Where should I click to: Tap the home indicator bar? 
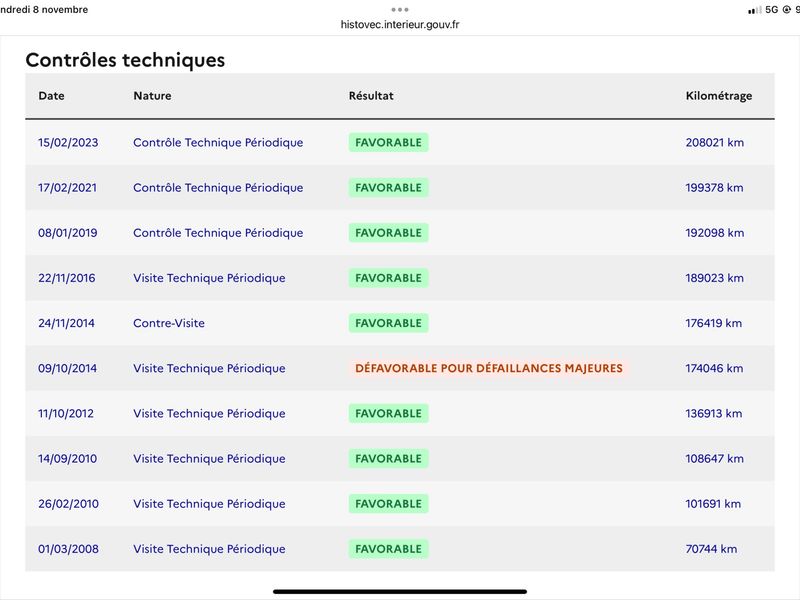click(x=399, y=592)
